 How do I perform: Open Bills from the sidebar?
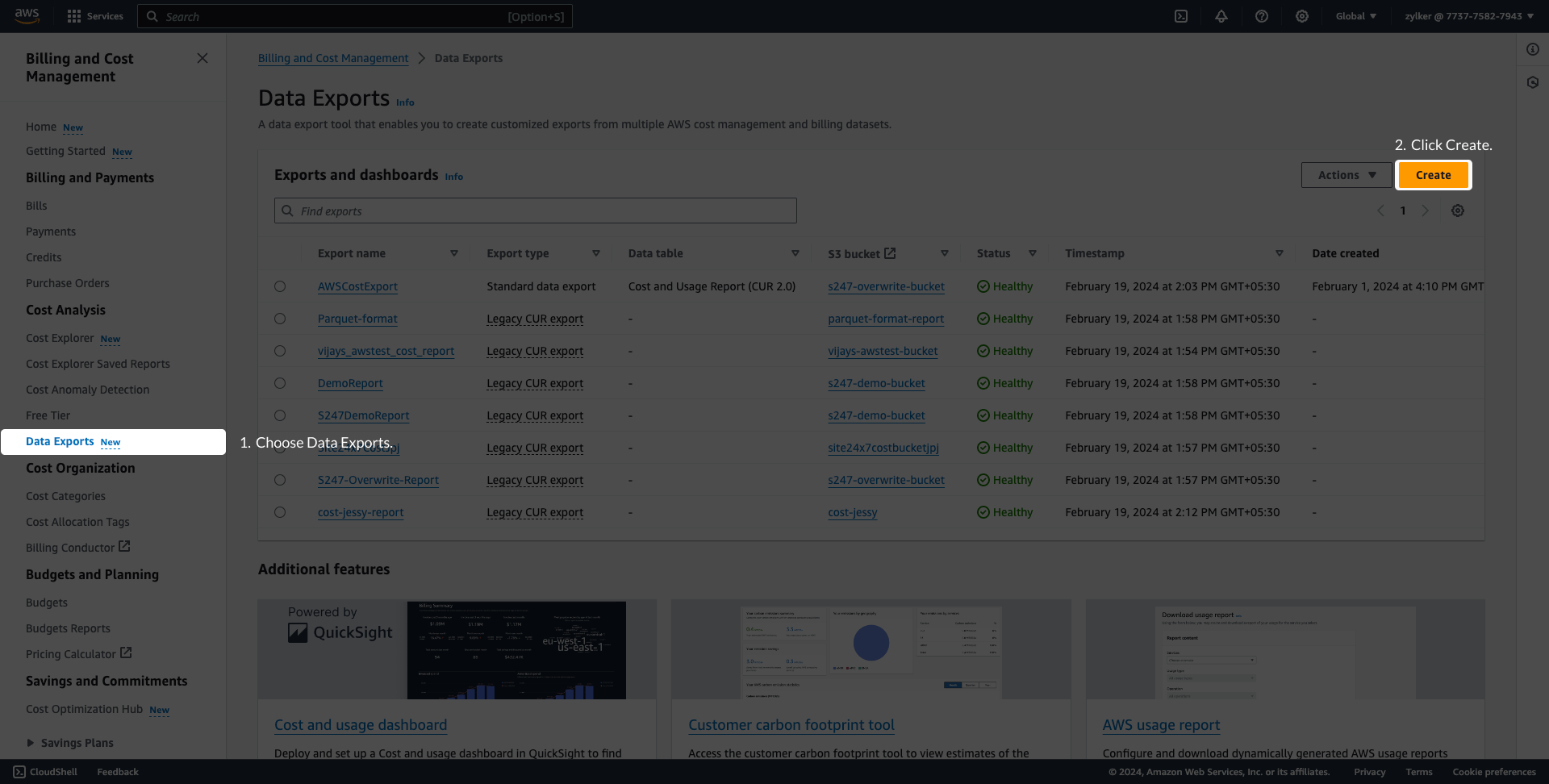(x=36, y=206)
